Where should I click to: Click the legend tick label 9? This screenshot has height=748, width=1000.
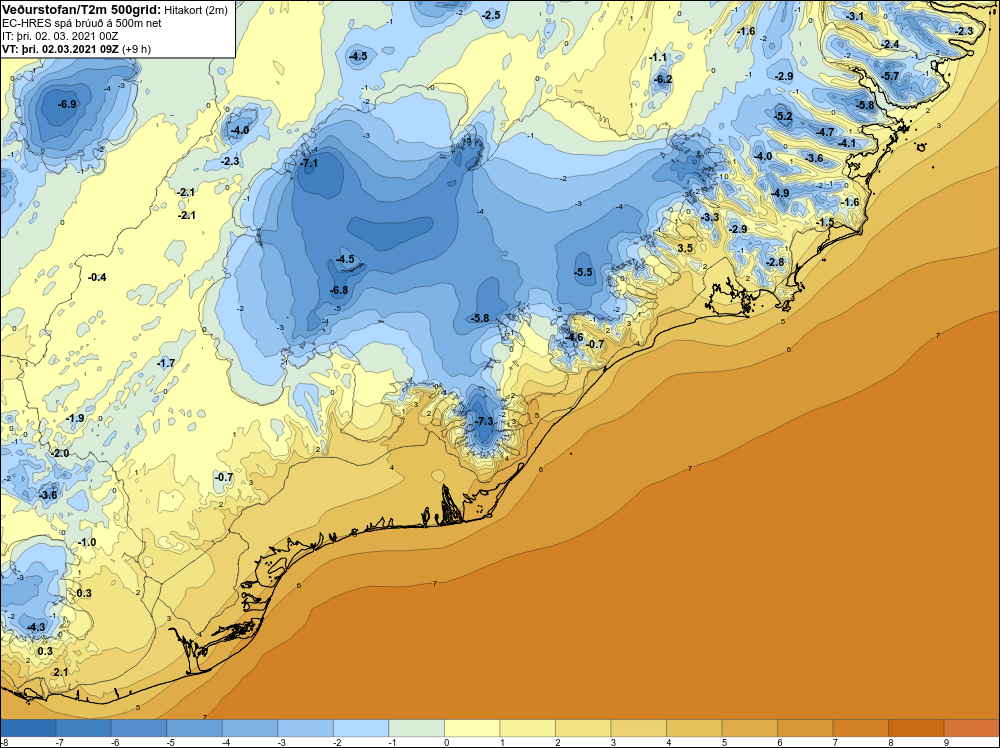(946, 742)
